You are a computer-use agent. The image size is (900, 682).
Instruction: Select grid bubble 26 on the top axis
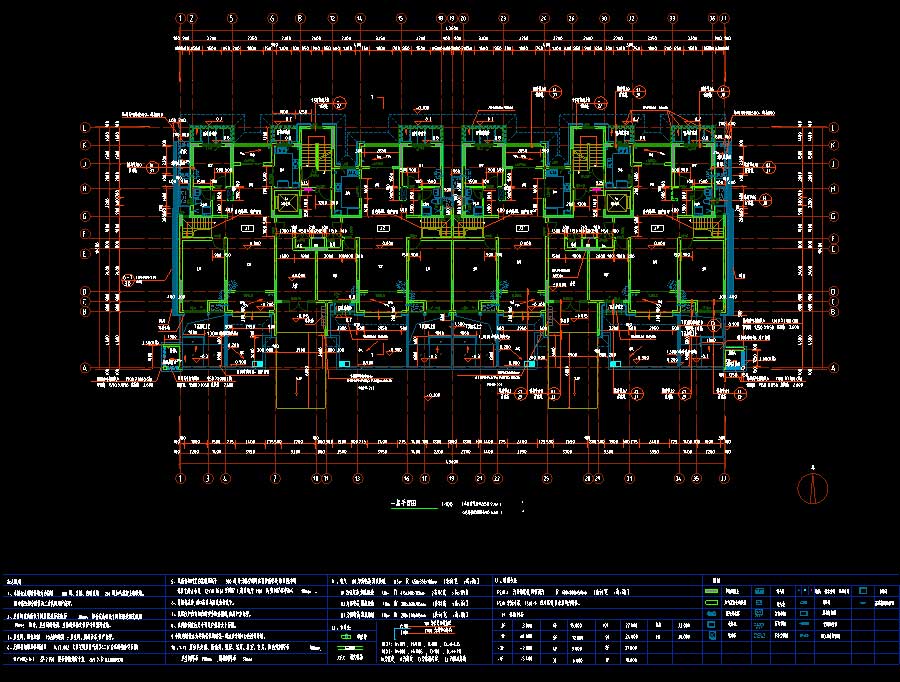(572, 18)
